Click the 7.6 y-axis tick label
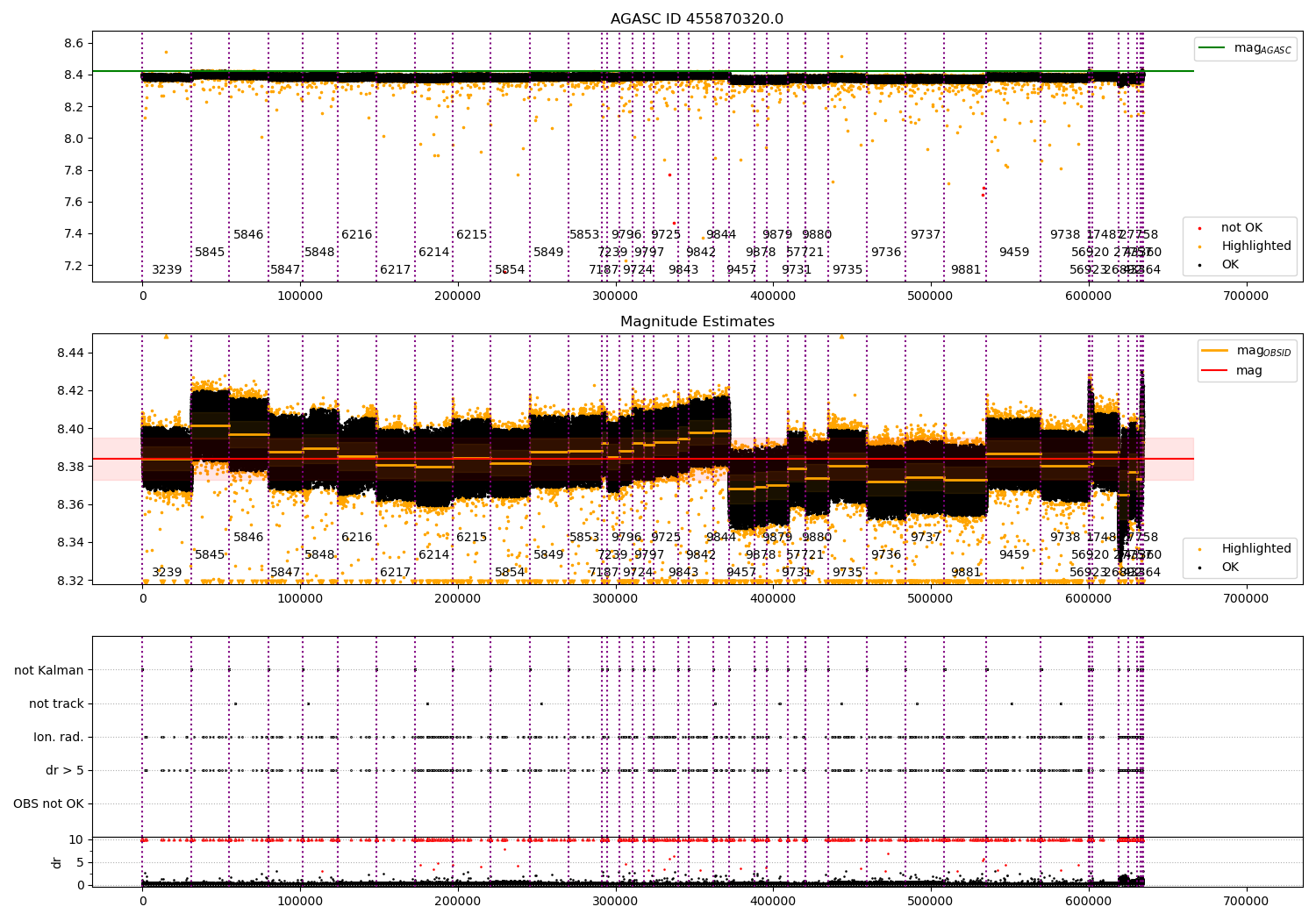 pos(75,202)
